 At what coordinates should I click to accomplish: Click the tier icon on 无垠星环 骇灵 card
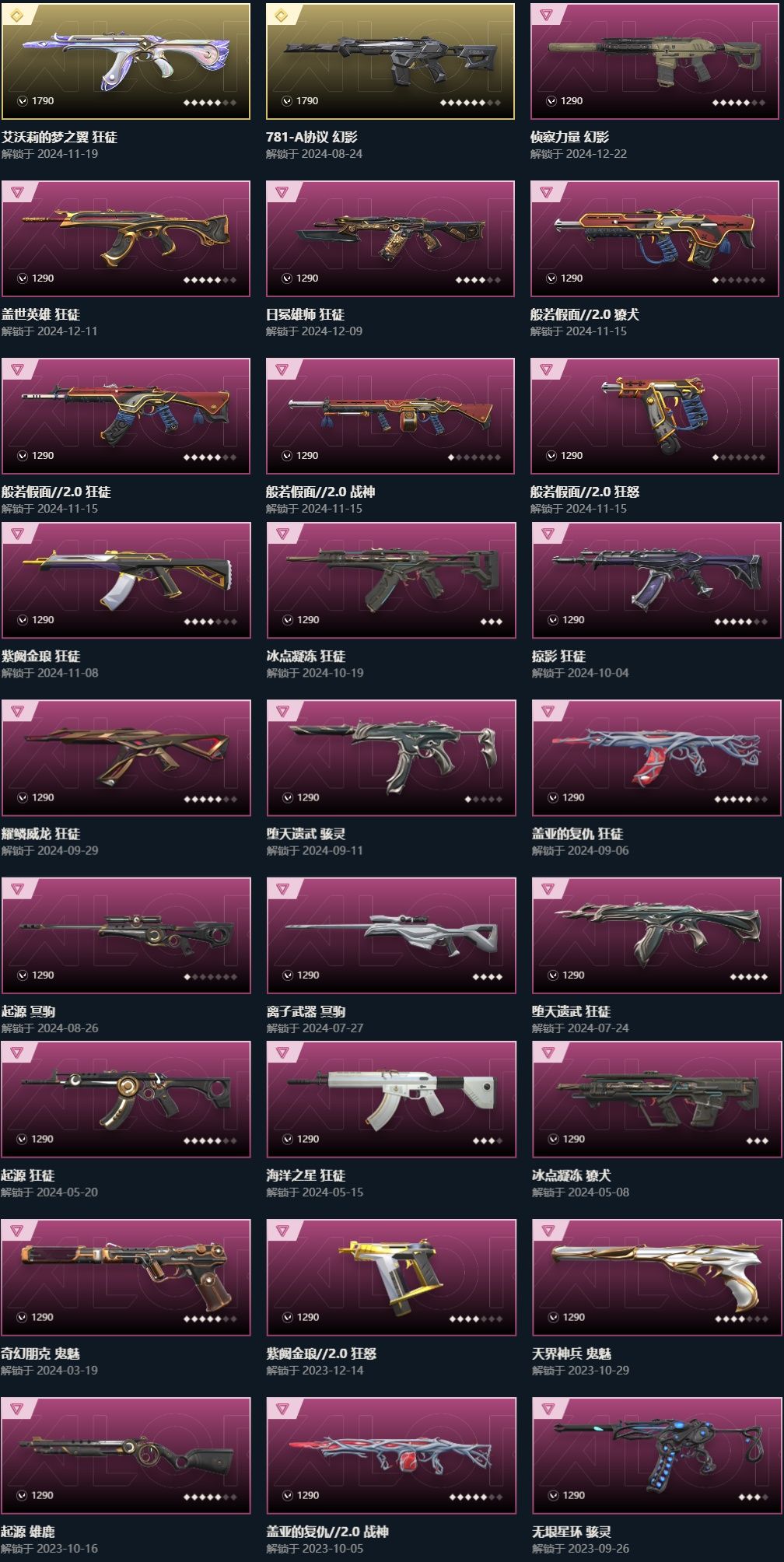tap(548, 1409)
